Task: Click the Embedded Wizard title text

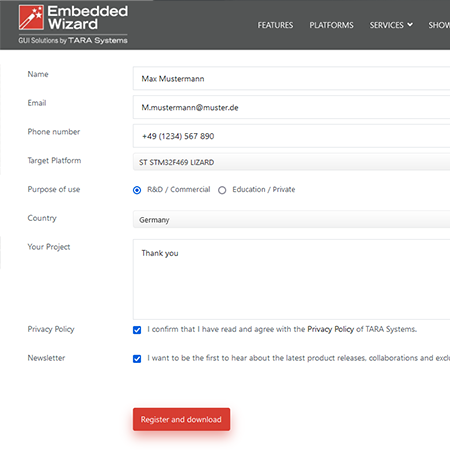Action: pyautogui.click(x=88, y=18)
